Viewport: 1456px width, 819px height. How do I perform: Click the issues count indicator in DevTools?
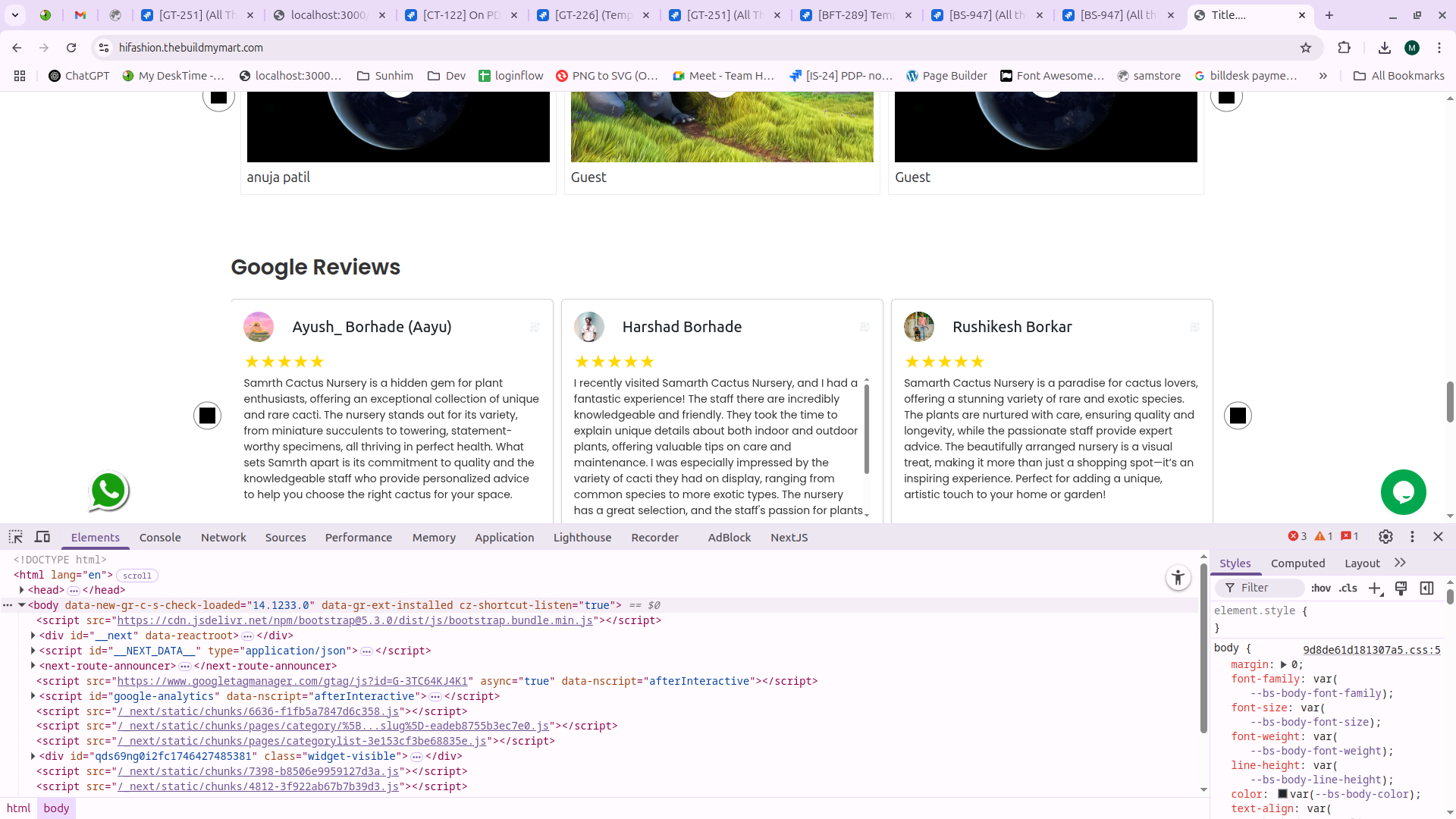click(1350, 536)
